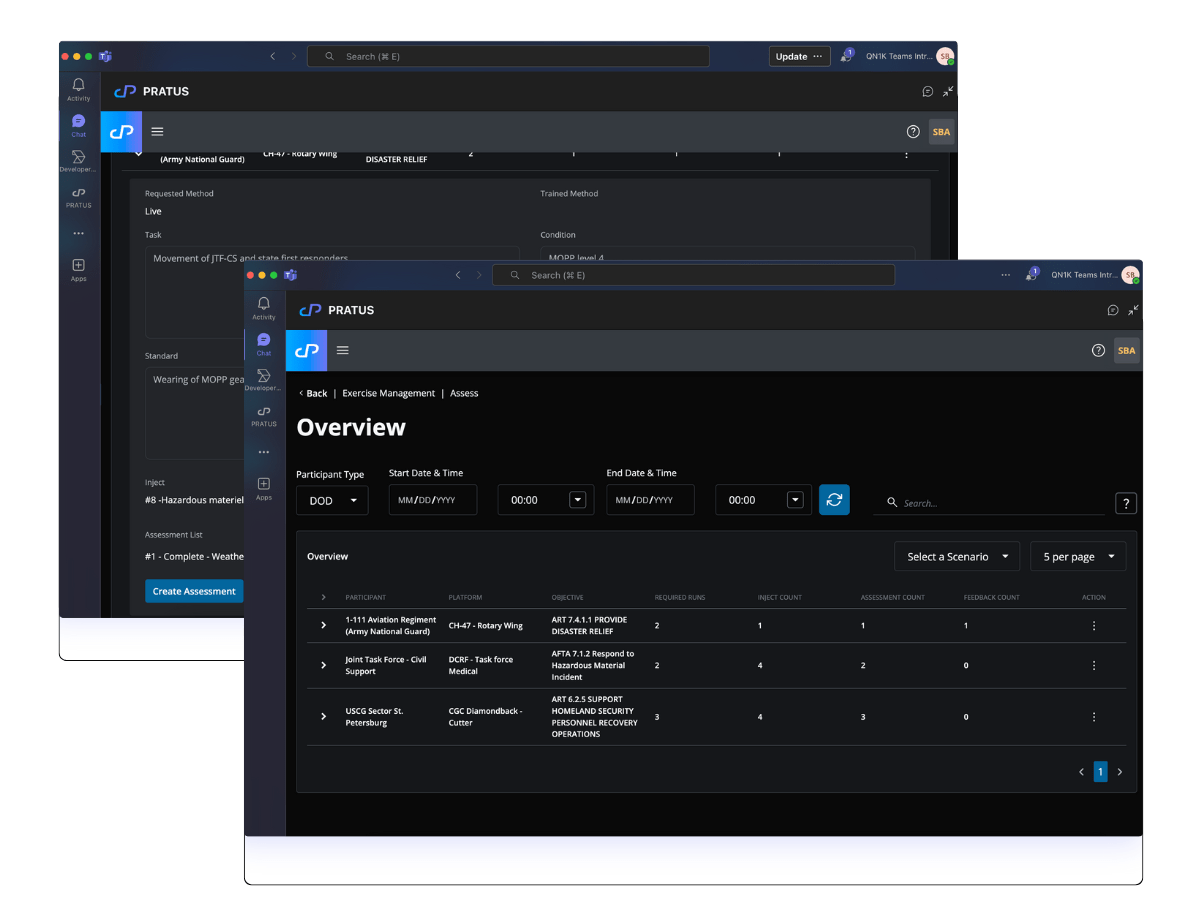The width and height of the screenshot is (1200, 900).
Task: Open Exercise Management breadcrumb
Action: (389, 393)
